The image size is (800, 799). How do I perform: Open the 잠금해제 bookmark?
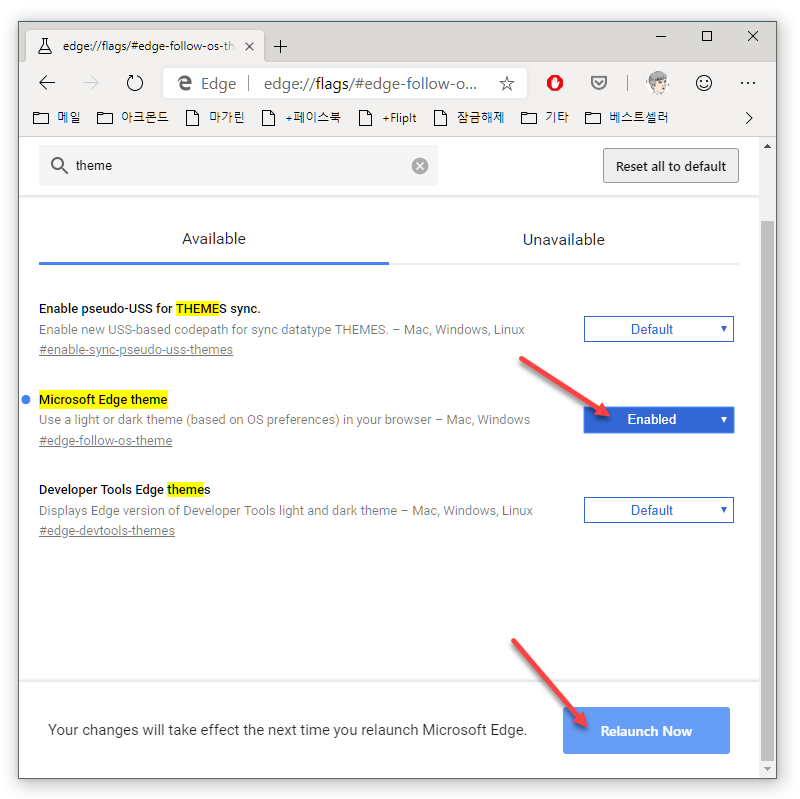pyautogui.click(x=468, y=118)
